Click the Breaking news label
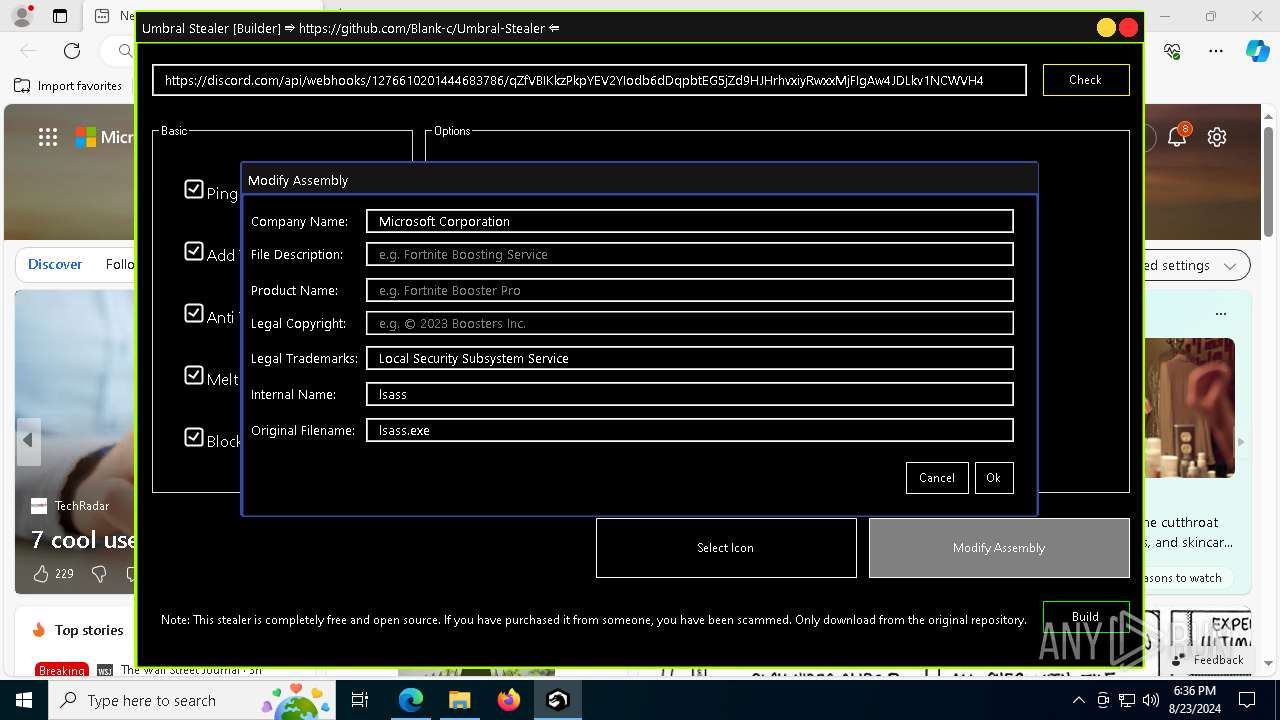 click(x=62, y=671)
